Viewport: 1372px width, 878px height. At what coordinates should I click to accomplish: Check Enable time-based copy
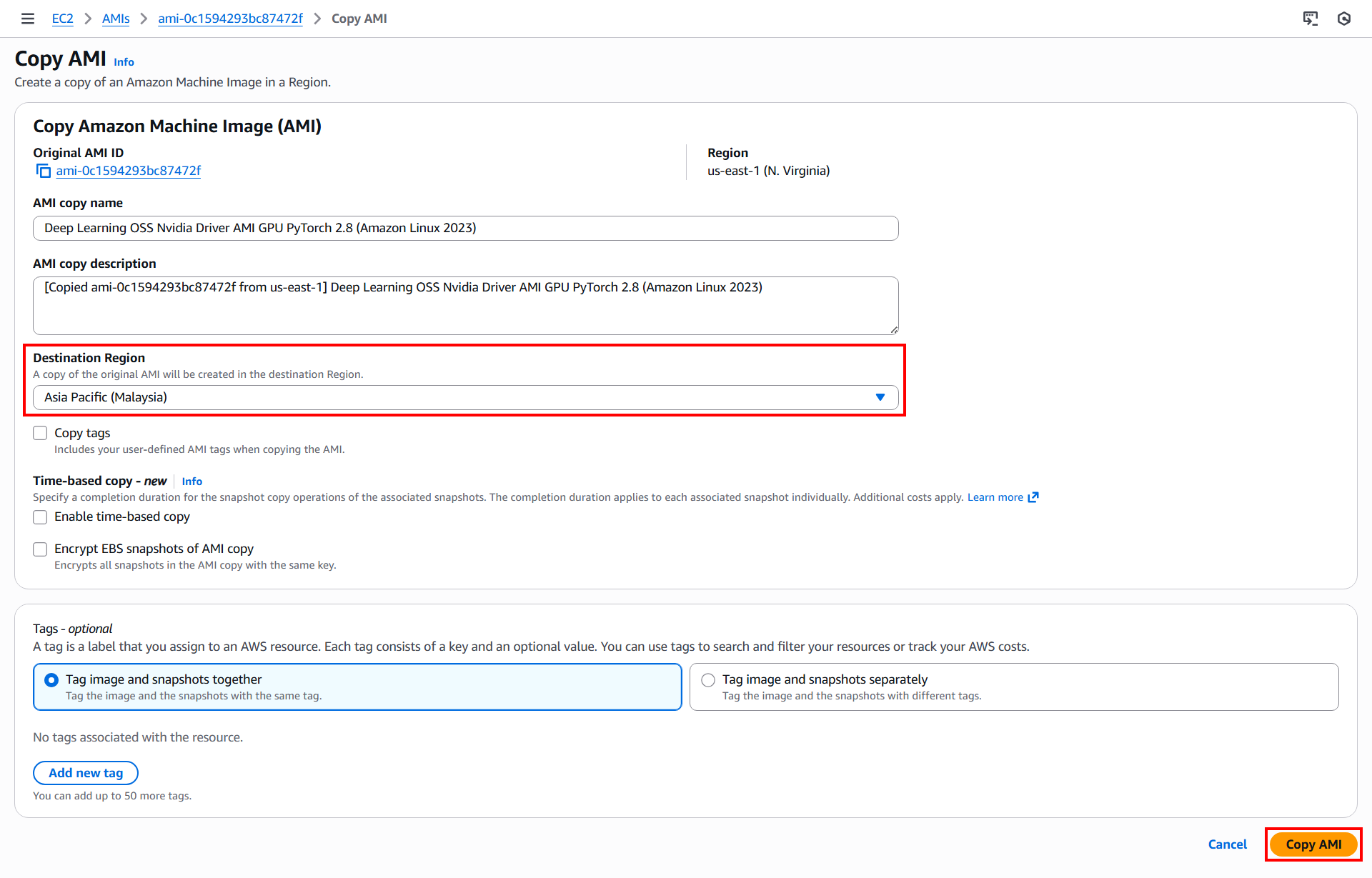pyautogui.click(x=41, y=517)
